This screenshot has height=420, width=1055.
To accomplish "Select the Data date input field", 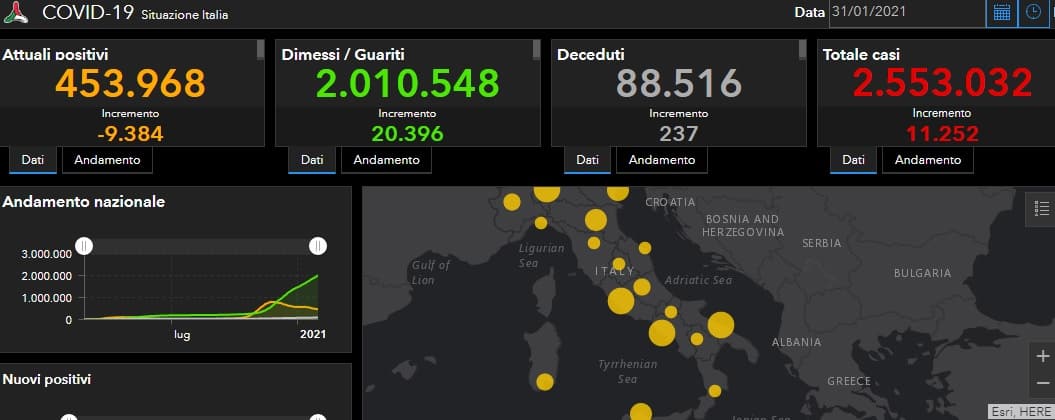I will [x=907, y=13].
